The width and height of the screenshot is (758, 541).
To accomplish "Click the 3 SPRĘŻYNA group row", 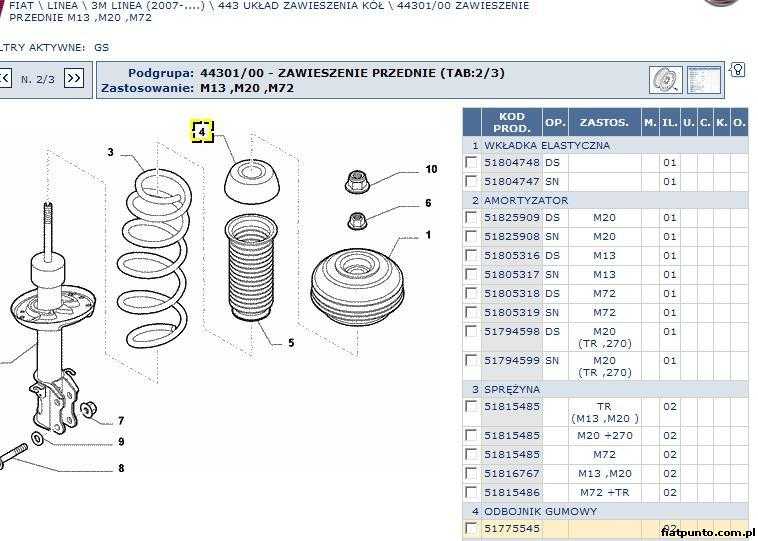I will pyautogui.click(x=605, y=389).
